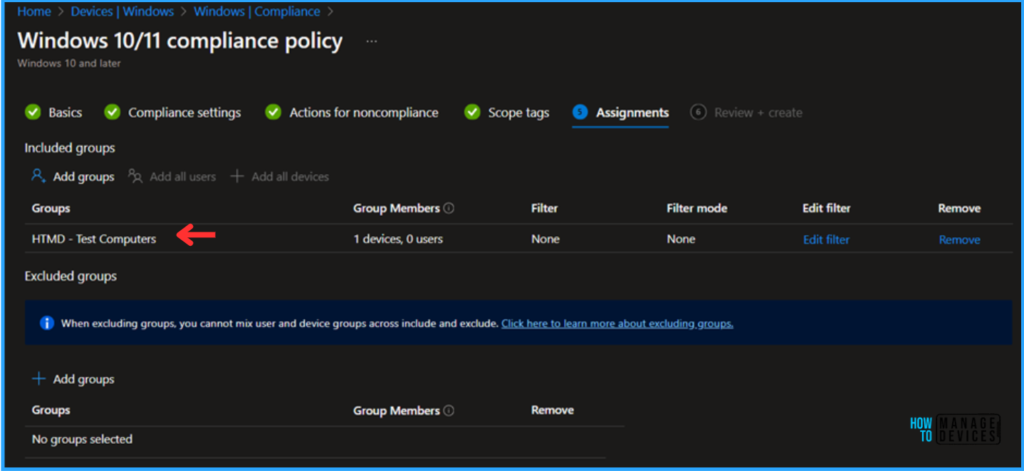
Task: Click the step 5 circle icon
Action: [580, 112]
